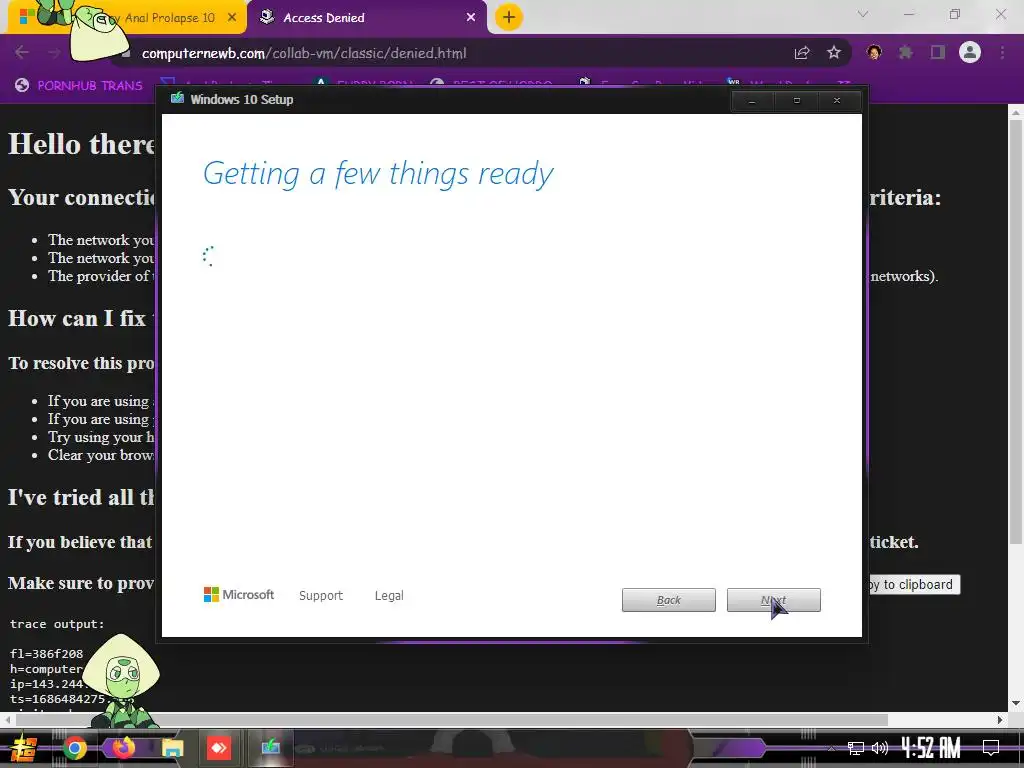The height and width of the screenshot is (768, 1024).
Task: Open a new tab with the plus button
Action: point(508,17)
